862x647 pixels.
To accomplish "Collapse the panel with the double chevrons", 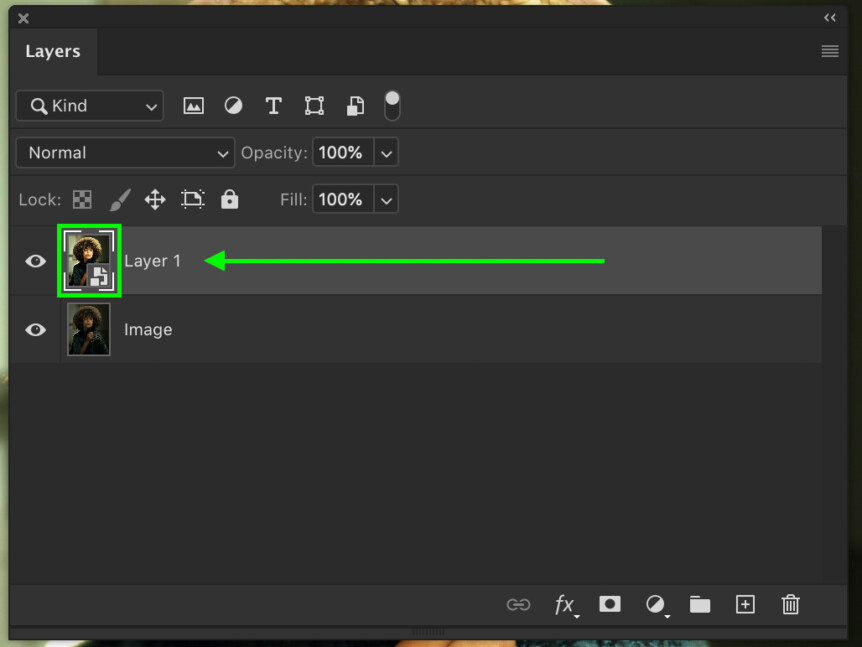I will point(830,17).
